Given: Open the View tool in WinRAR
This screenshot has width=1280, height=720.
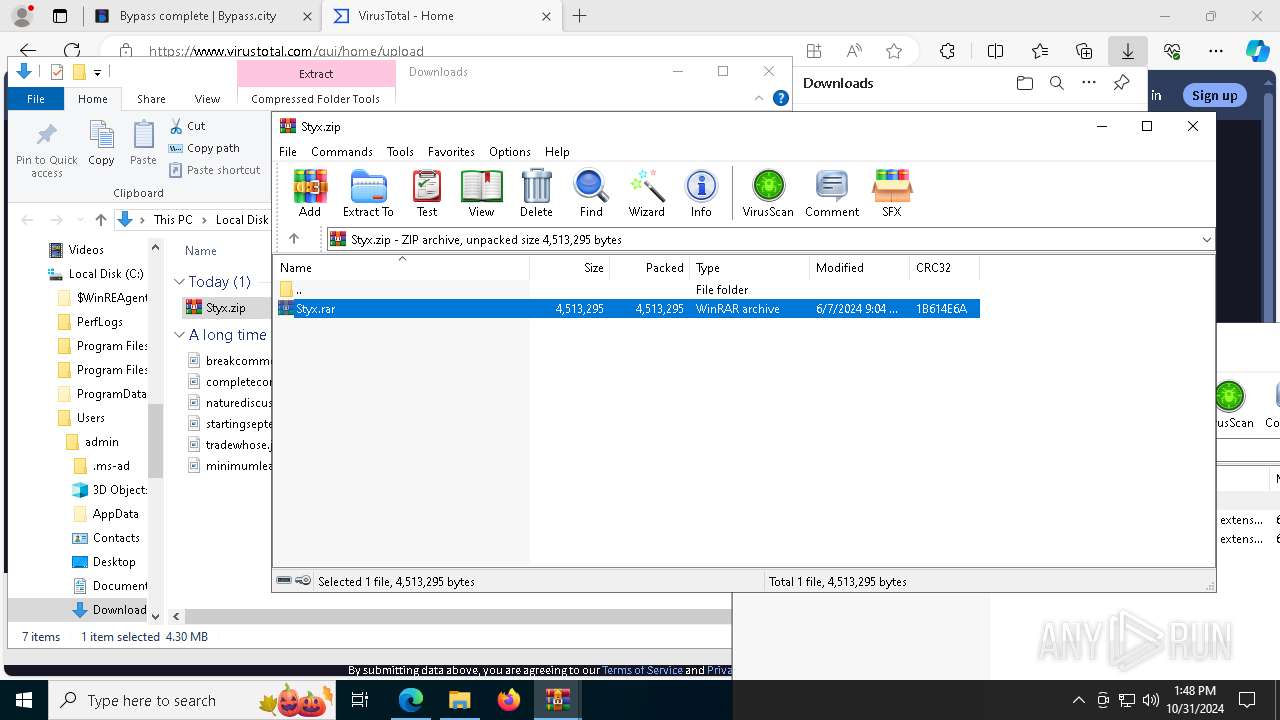Looking at the screenshot, I should tap(481, 193).
